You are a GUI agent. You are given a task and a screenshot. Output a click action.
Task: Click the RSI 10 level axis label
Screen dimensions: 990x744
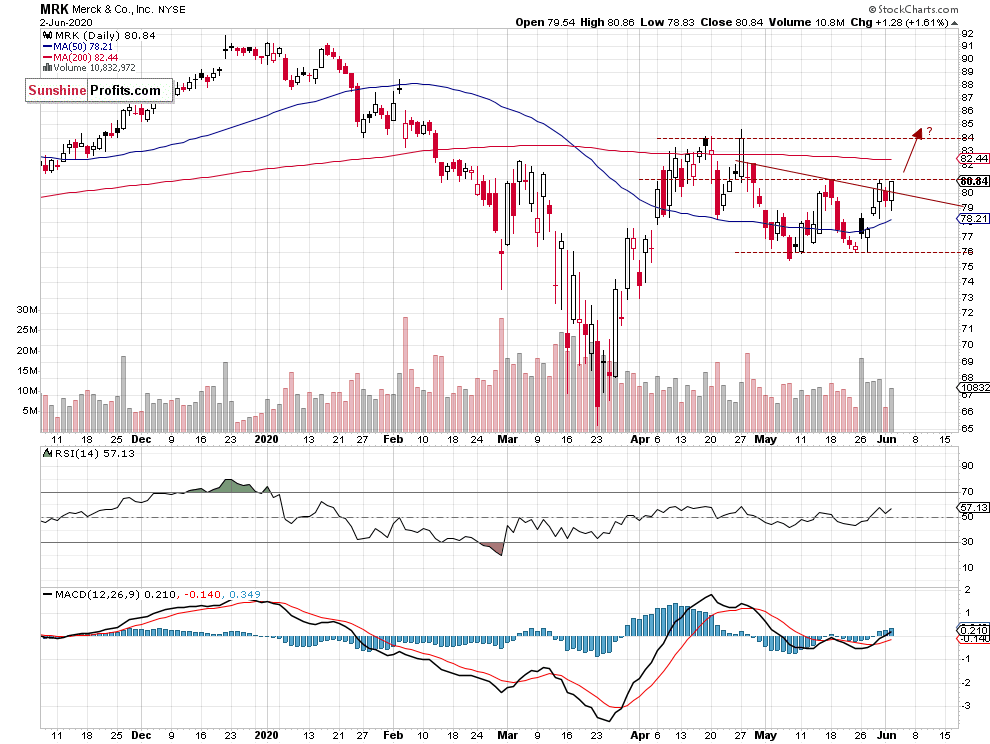[x=967, y=567]
